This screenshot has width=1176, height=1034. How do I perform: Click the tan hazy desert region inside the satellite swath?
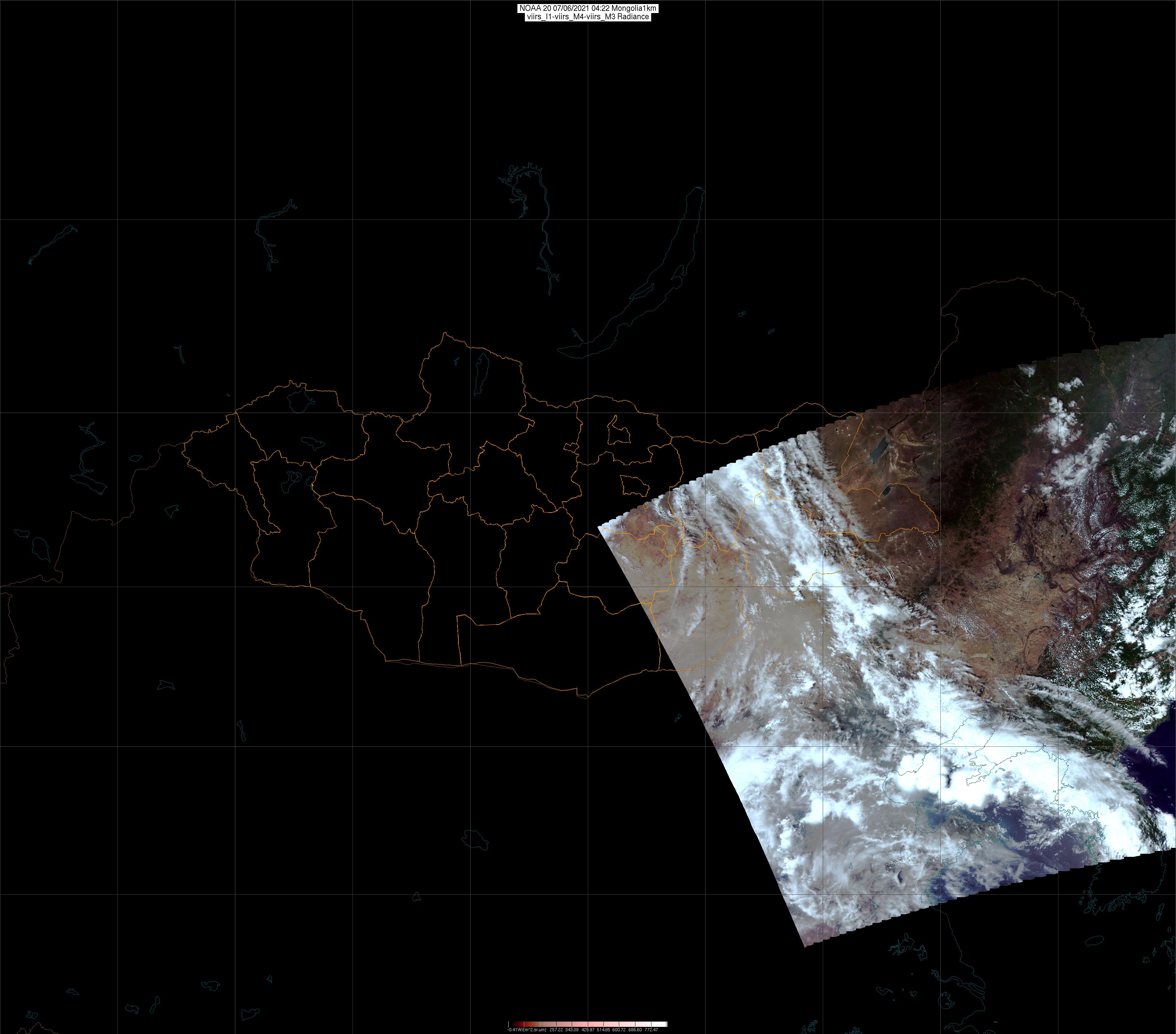tap(714, 633)
